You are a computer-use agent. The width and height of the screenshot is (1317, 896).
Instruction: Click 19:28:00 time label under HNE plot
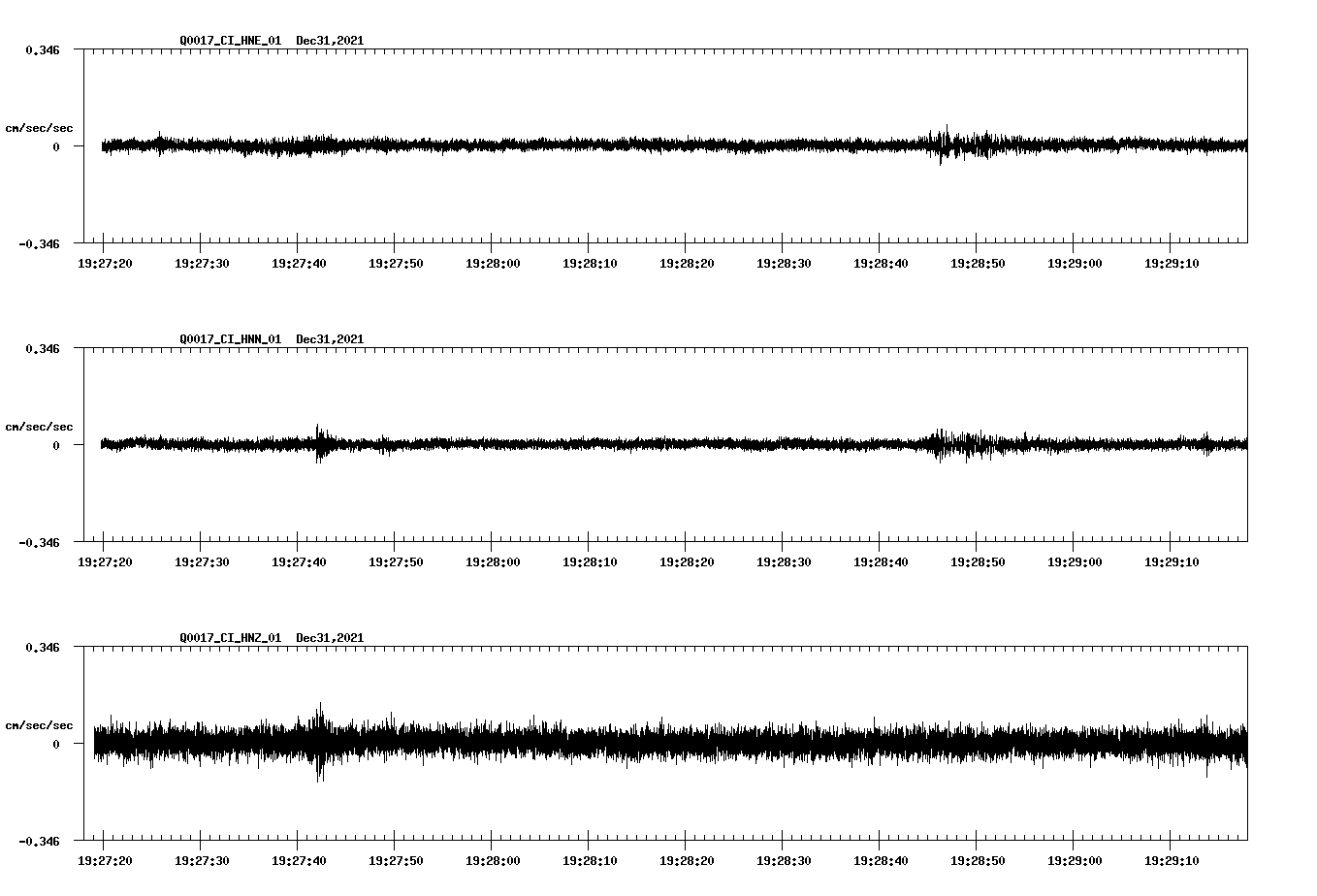tap(493, 264)
